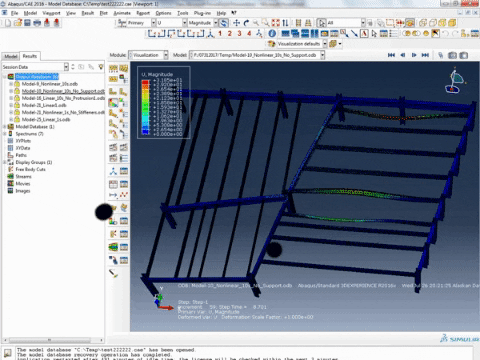This screenshot has width=480, height=360.
Task: Open the Session Data dropdown
Action: pos(66,67)
